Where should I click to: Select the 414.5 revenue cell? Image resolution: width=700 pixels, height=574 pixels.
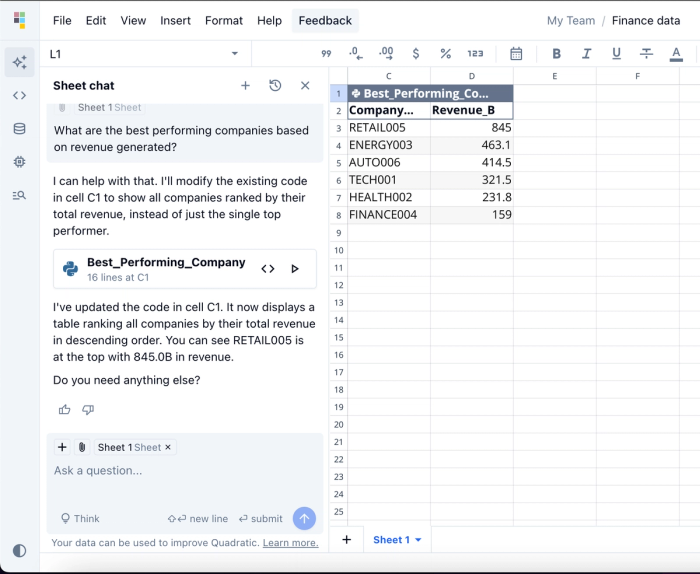472,162
